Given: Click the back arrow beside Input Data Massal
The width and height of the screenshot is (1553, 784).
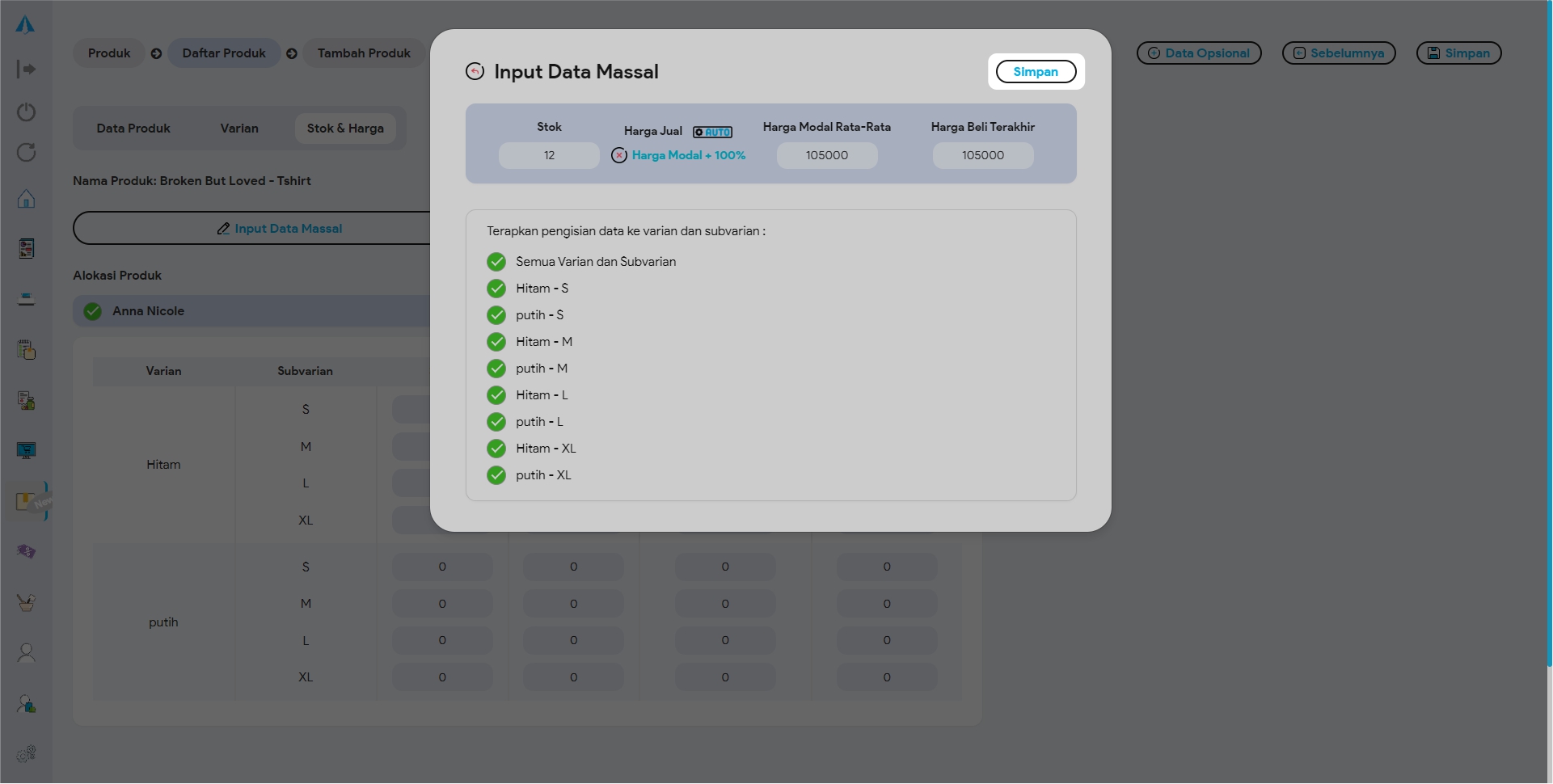Looking at the screenshot, I should coord(475,72).
